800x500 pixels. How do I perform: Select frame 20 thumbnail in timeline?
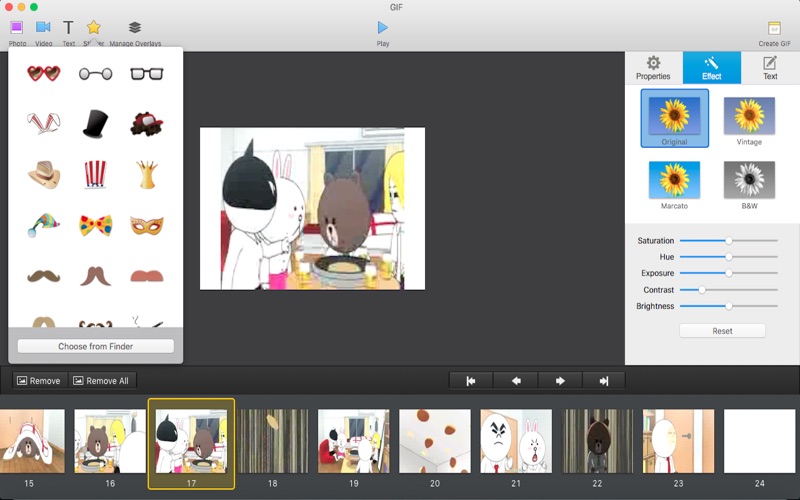click(435, 441)
